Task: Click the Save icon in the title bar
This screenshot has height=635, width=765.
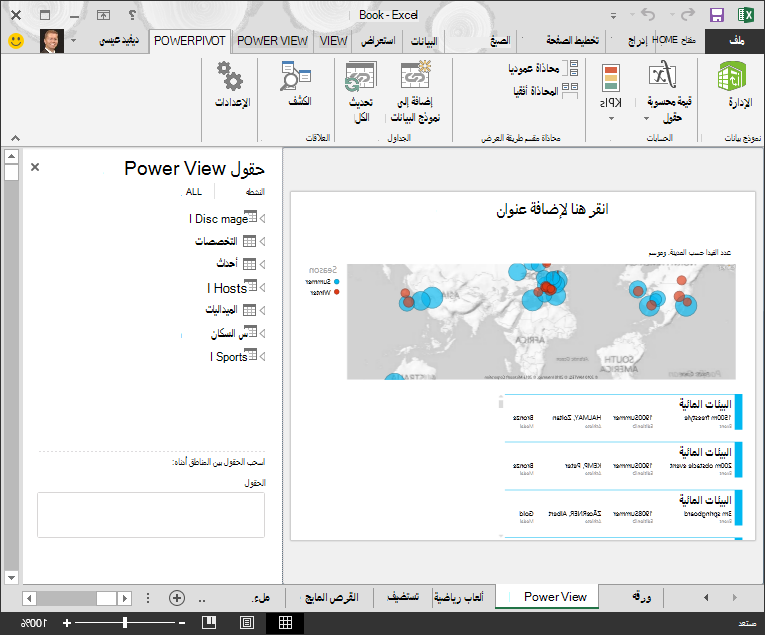Action: point(717,15)
